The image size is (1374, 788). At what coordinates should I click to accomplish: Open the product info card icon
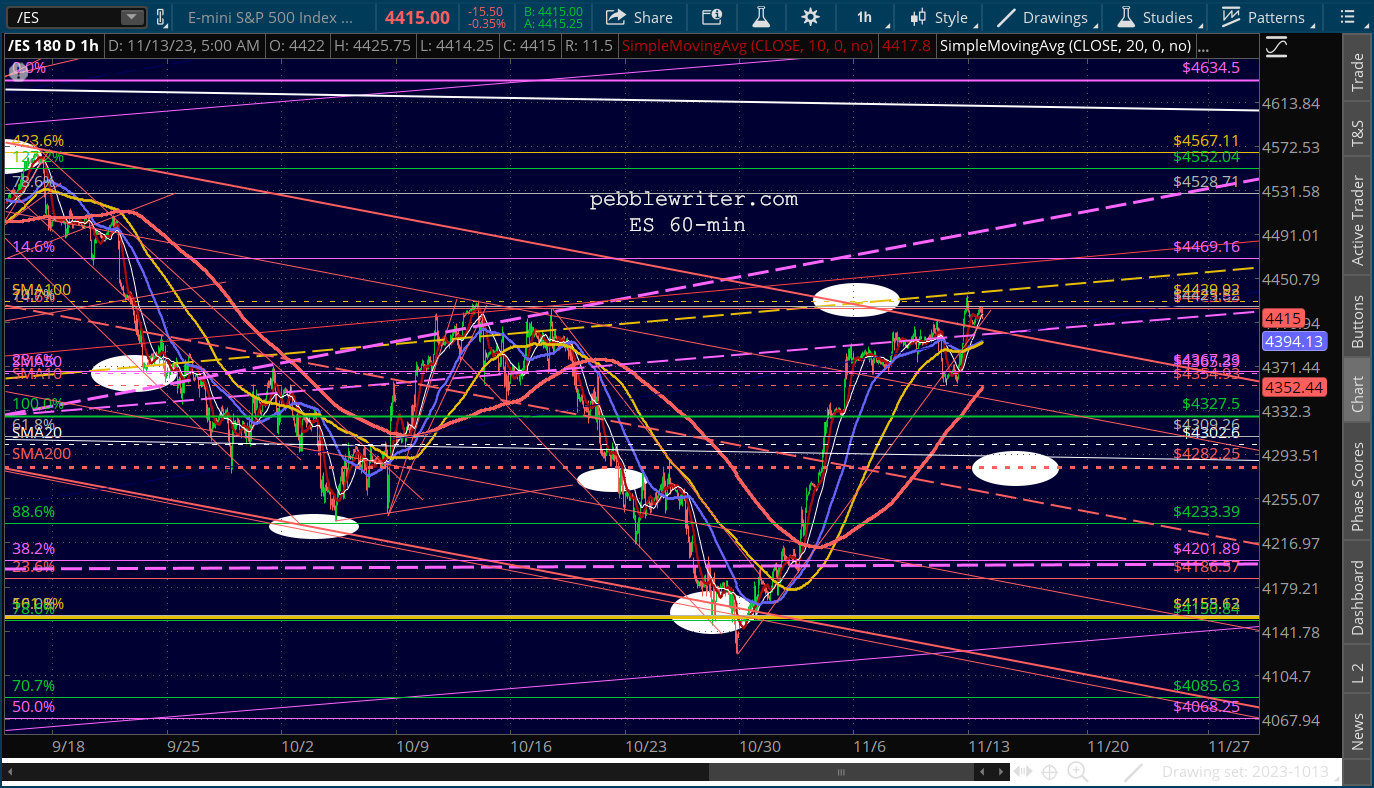pyautogui.click(x=711, y=17)
